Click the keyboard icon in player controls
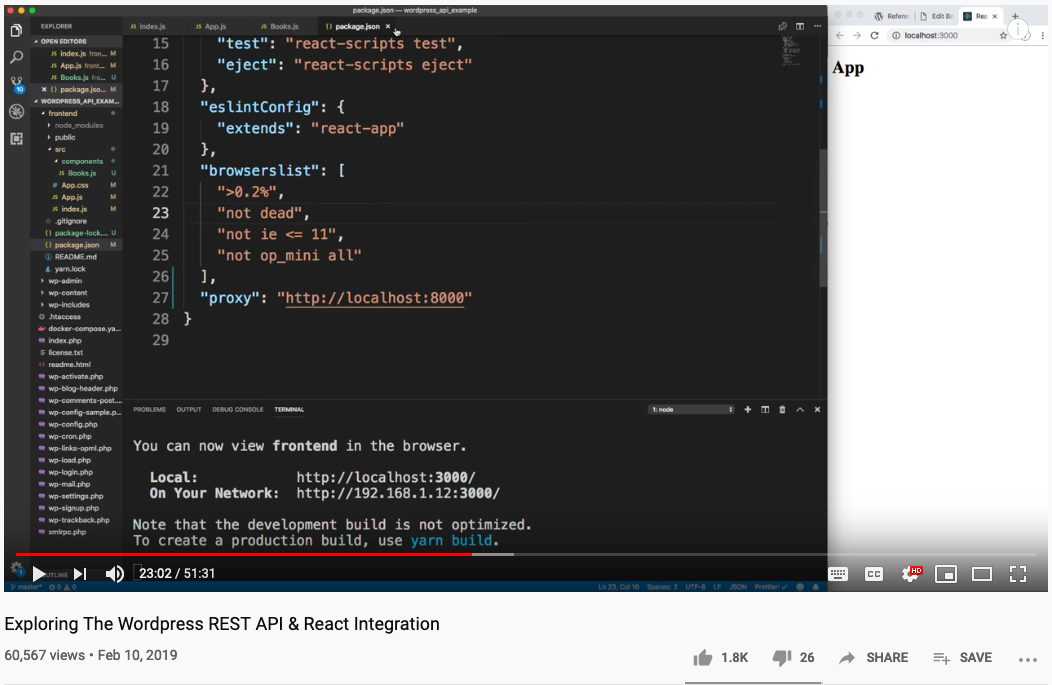The width and height of the screenshot is (1052, 685). (838, 574)
